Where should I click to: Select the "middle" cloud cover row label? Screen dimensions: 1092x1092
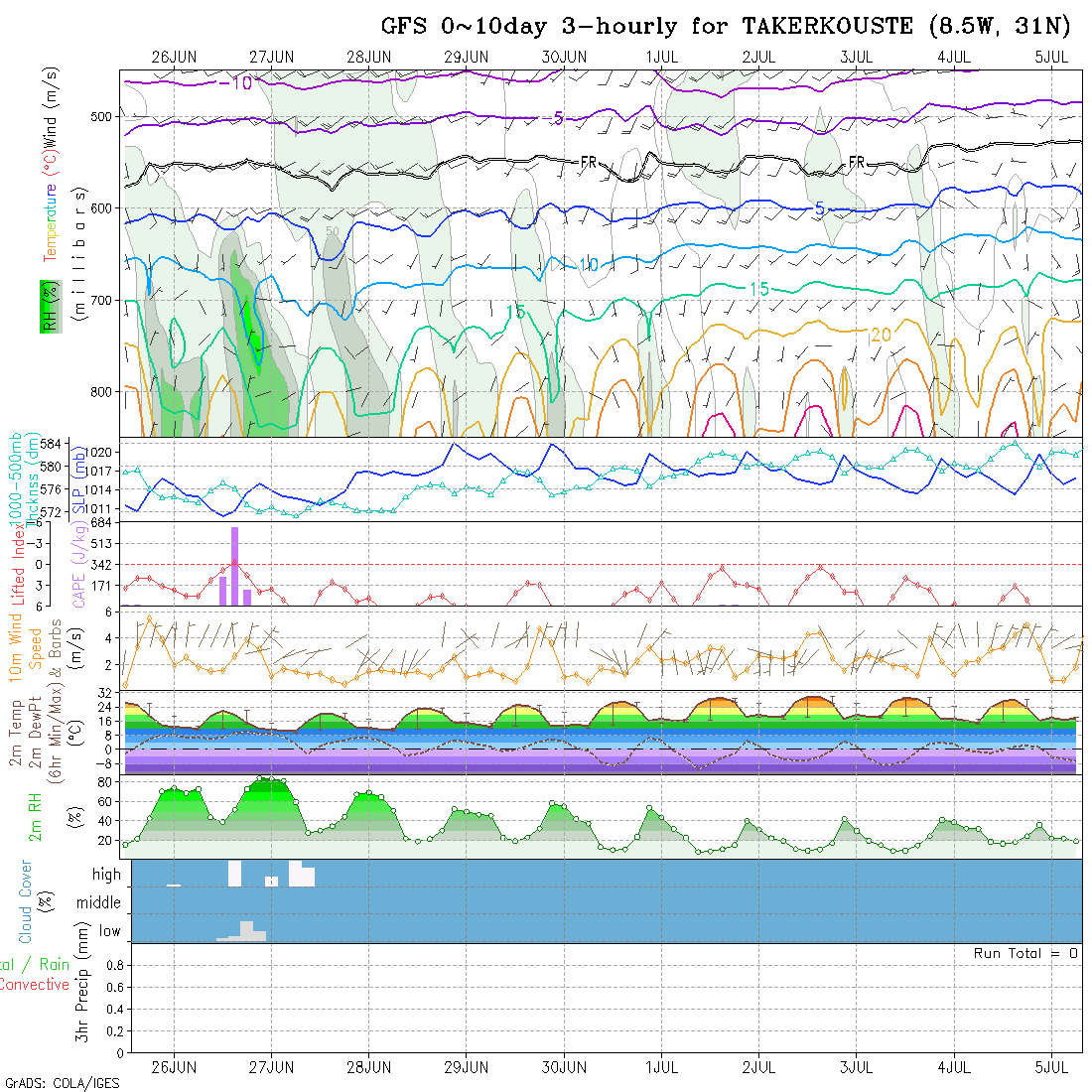tap(99, 903)
